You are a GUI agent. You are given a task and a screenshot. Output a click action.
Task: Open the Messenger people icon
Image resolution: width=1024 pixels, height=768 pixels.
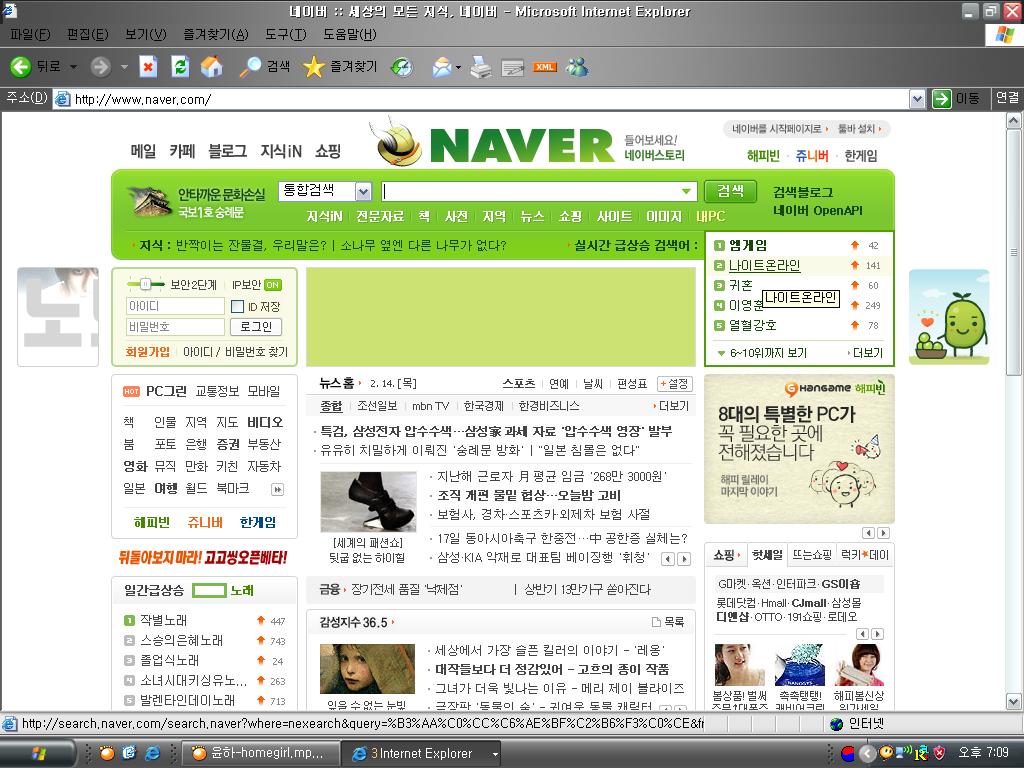577,66
